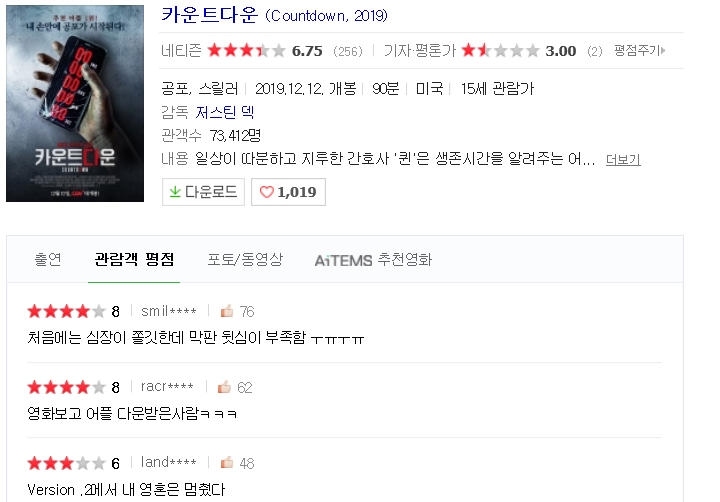This screenshot has width=720, height=502.
Task: Expand synopsis with 더보기 link
Action: pos(623,160)
